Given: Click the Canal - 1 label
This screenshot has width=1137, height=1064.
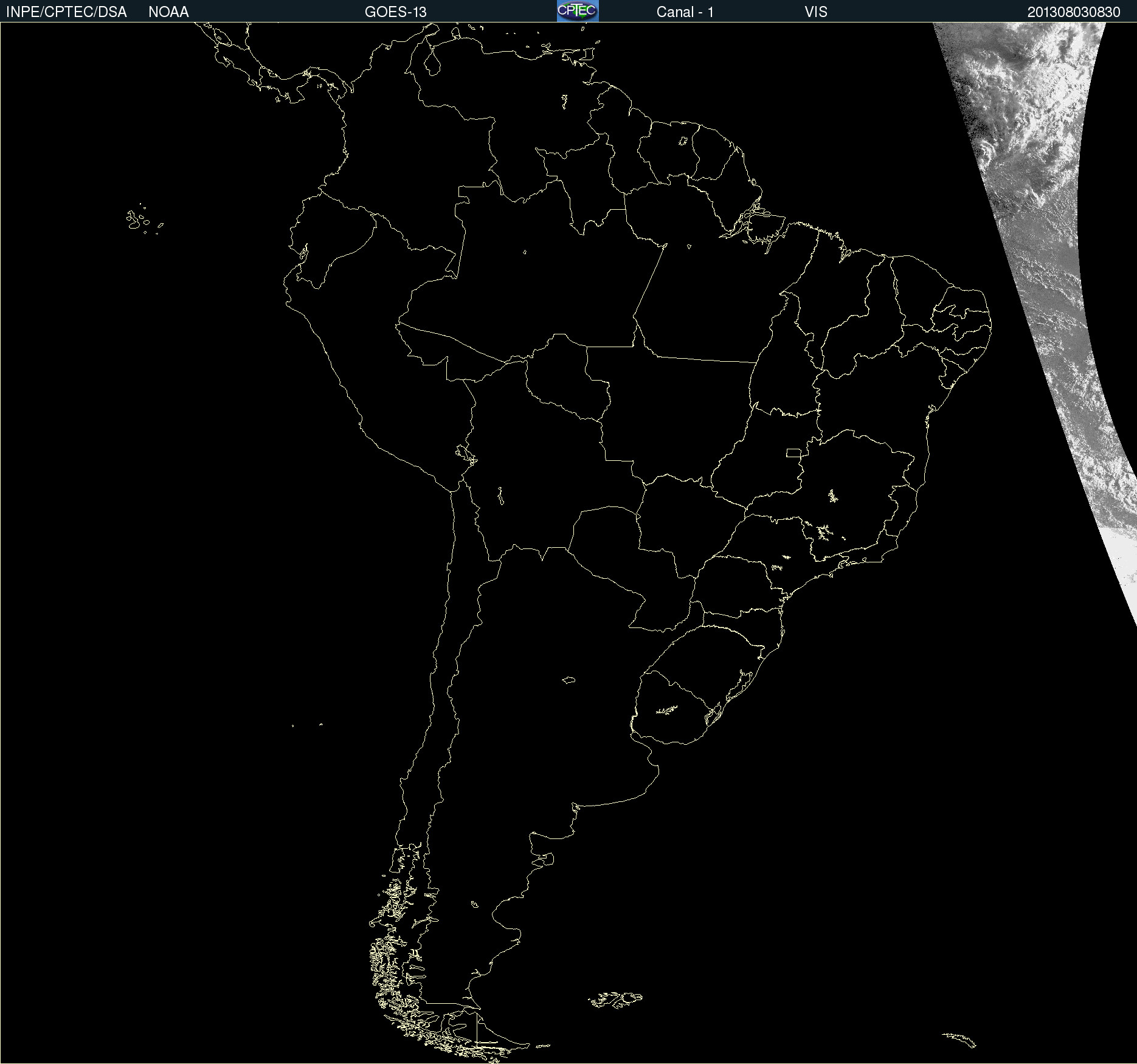Looking at the screenshot, I should pyautogui.click(x=685, y=12).
